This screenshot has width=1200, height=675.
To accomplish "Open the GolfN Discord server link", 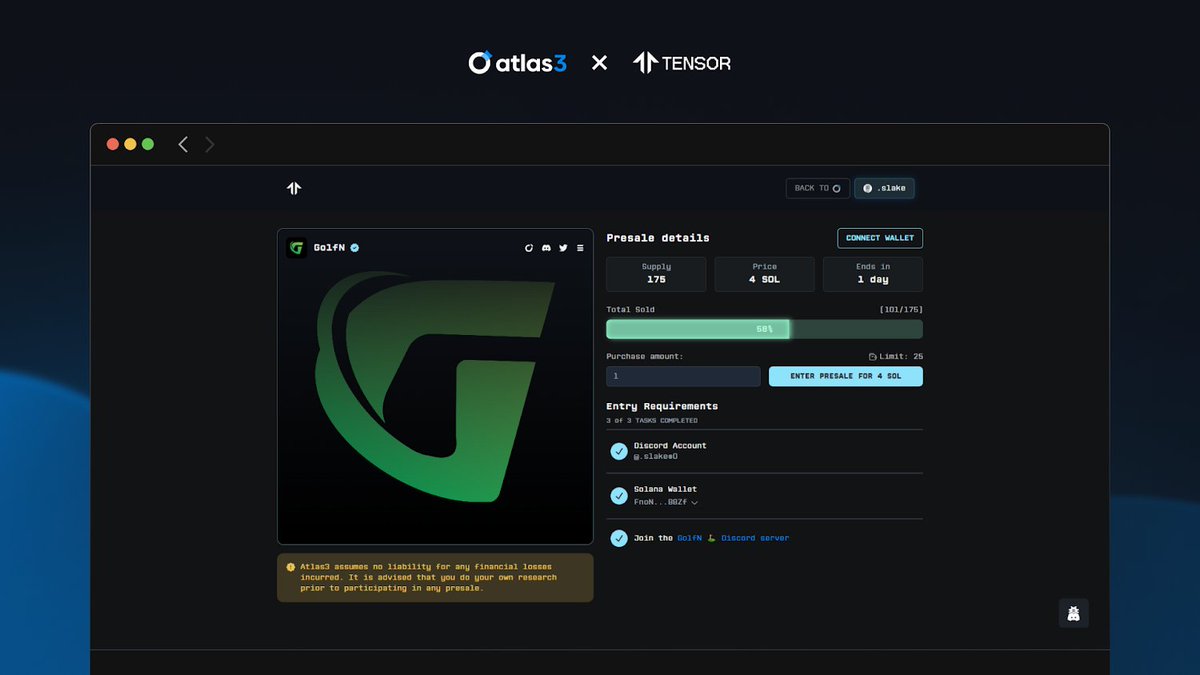I will pyautogui.click(x=733, y=538).
